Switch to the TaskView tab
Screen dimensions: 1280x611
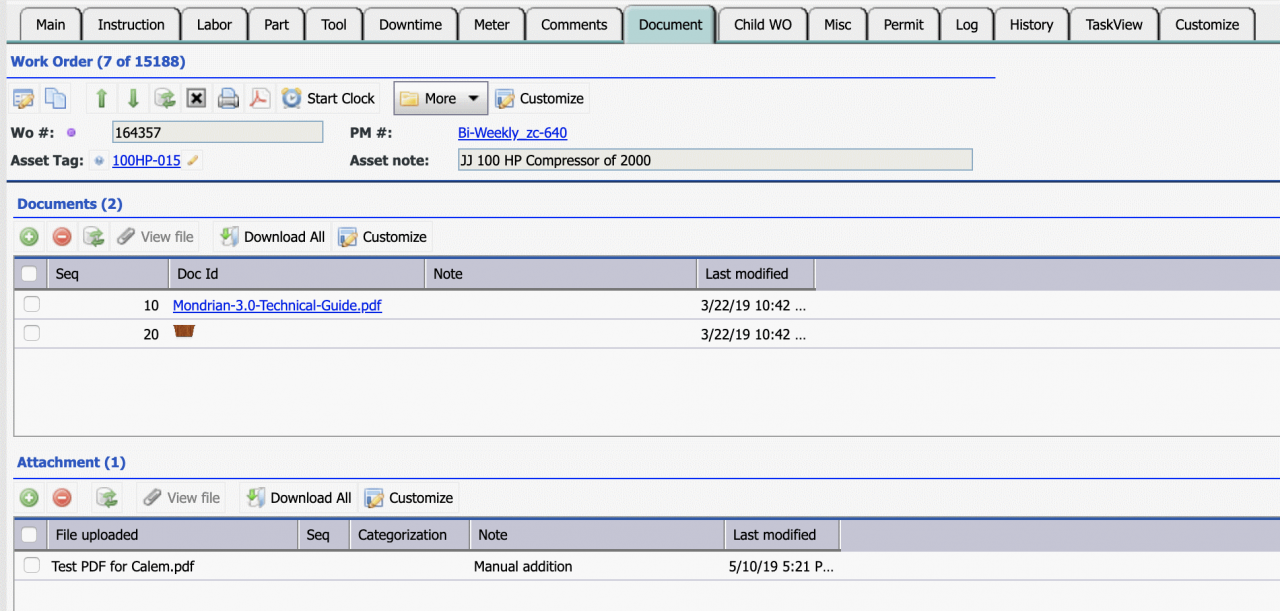(1114, 25)
